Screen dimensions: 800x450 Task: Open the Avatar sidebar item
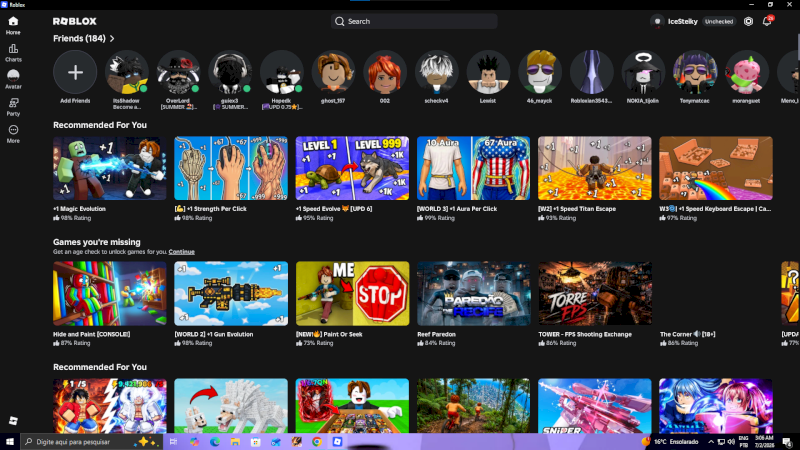[x=13, y=80]
